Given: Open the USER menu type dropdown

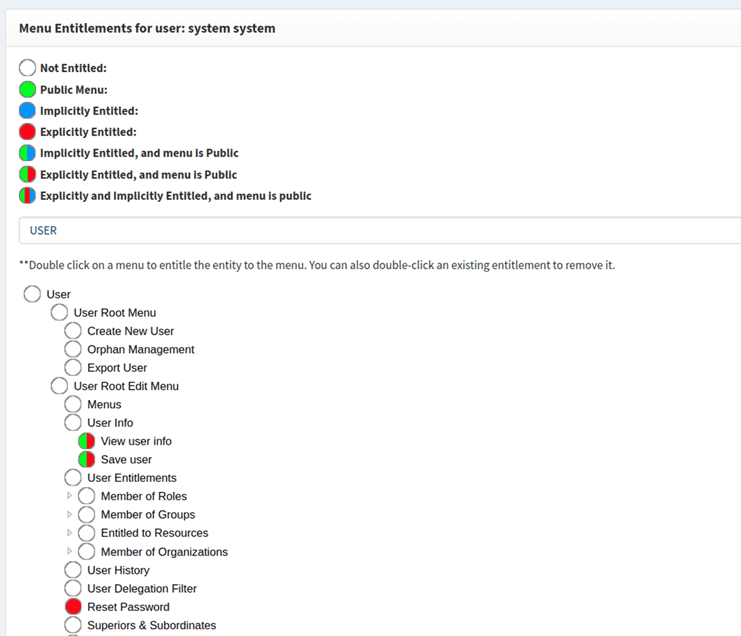Looking at the screenshot, I should (x=380, y=230).
